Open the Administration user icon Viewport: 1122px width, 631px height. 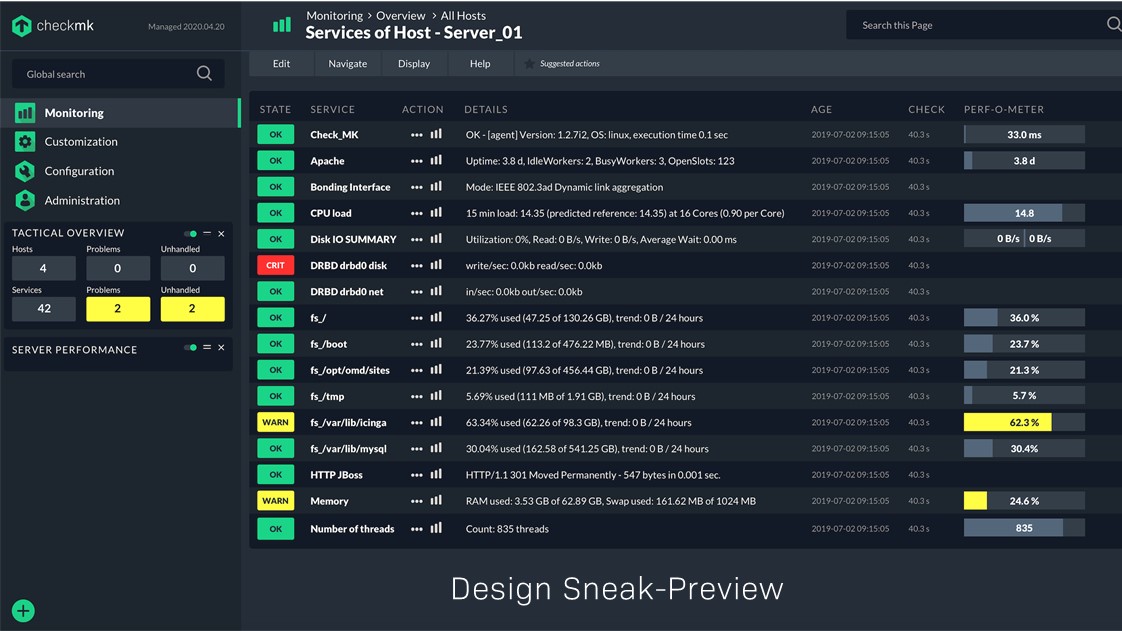pyautogui.click(x=25, y=200)
